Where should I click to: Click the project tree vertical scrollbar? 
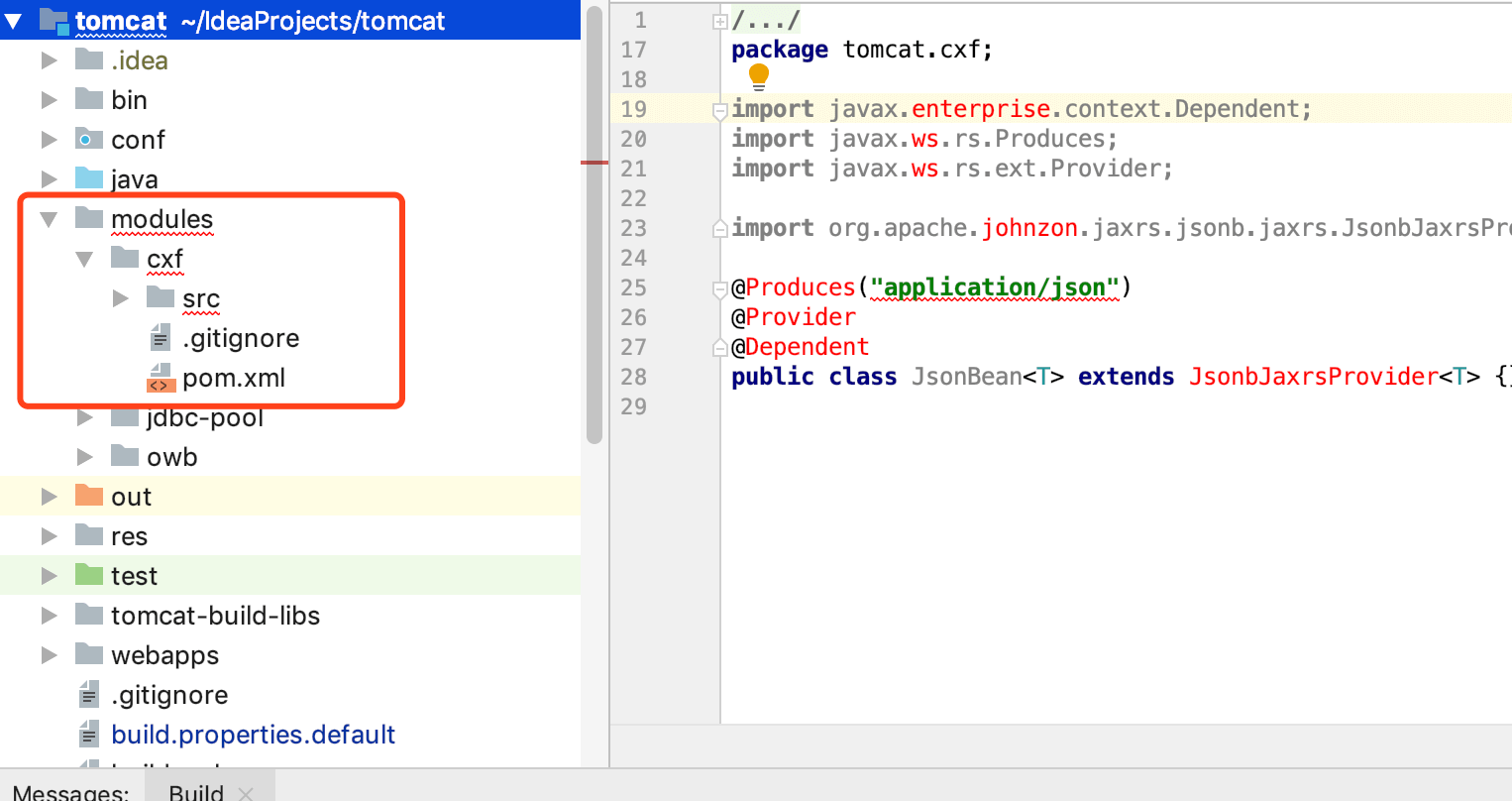(594, 224)
